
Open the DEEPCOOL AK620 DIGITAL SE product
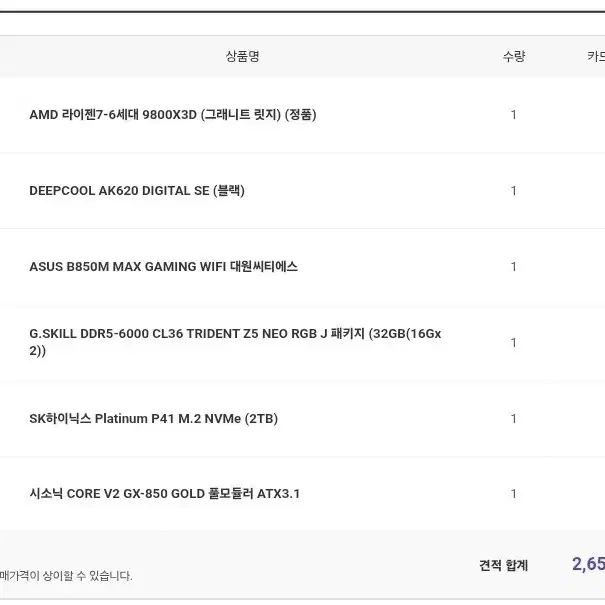tap(137, 191)
